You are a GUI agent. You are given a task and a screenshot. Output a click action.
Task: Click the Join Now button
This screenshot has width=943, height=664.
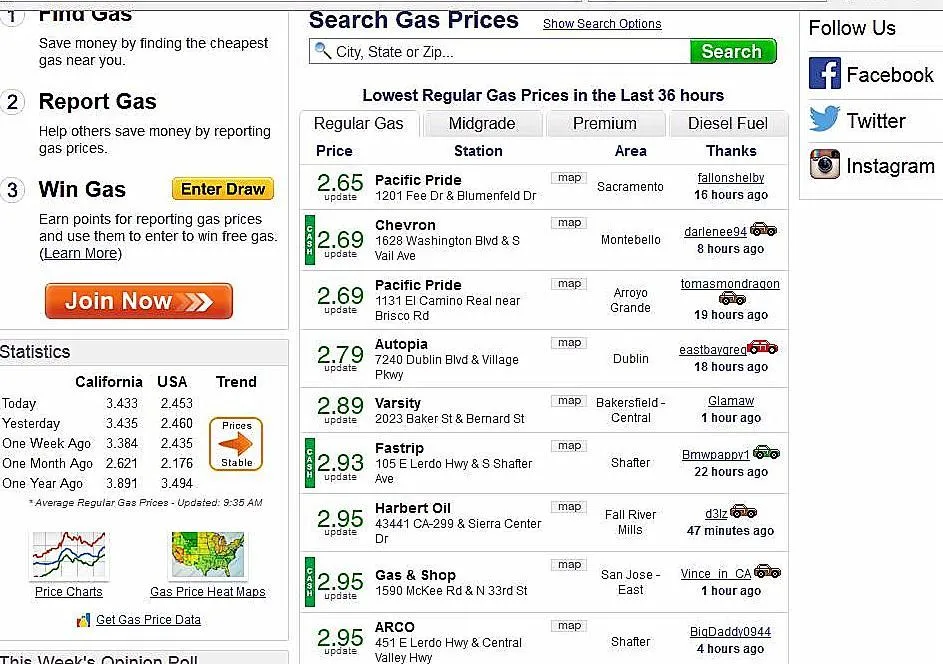tap(138, 301)
